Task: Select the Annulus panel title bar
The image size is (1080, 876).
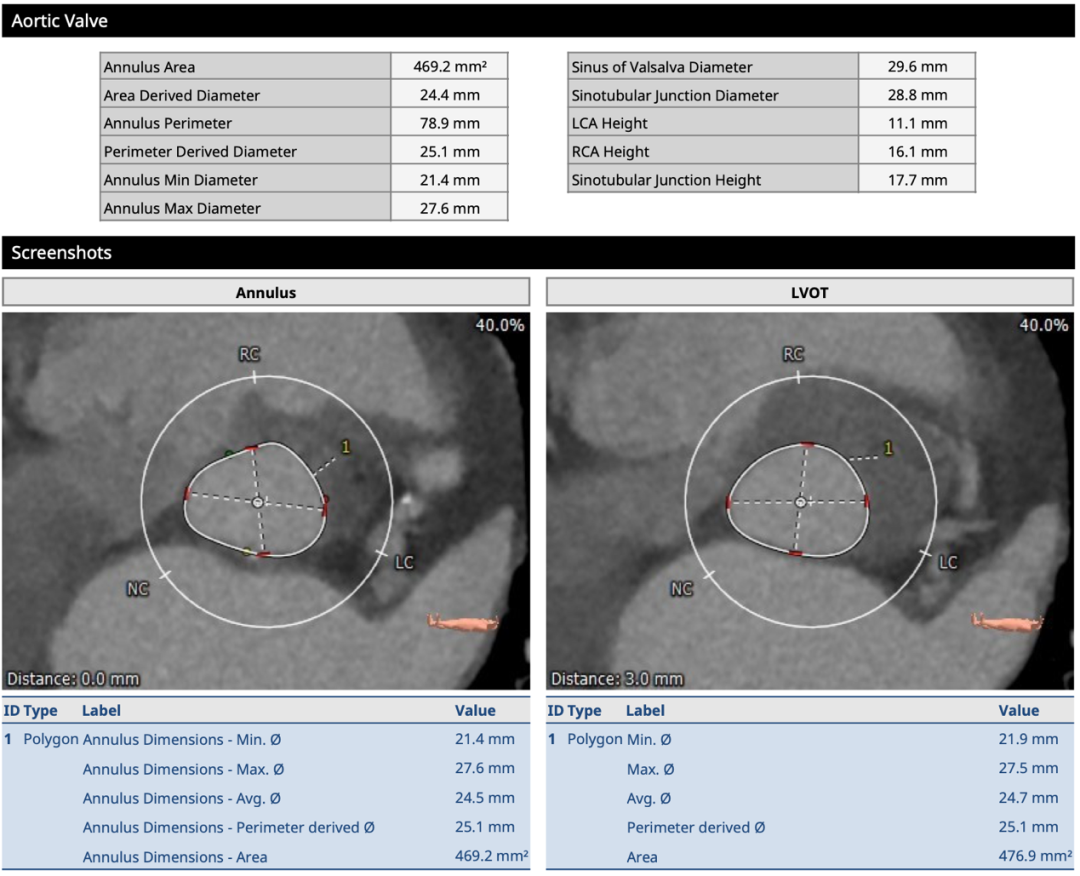Action: pos(266,293)
